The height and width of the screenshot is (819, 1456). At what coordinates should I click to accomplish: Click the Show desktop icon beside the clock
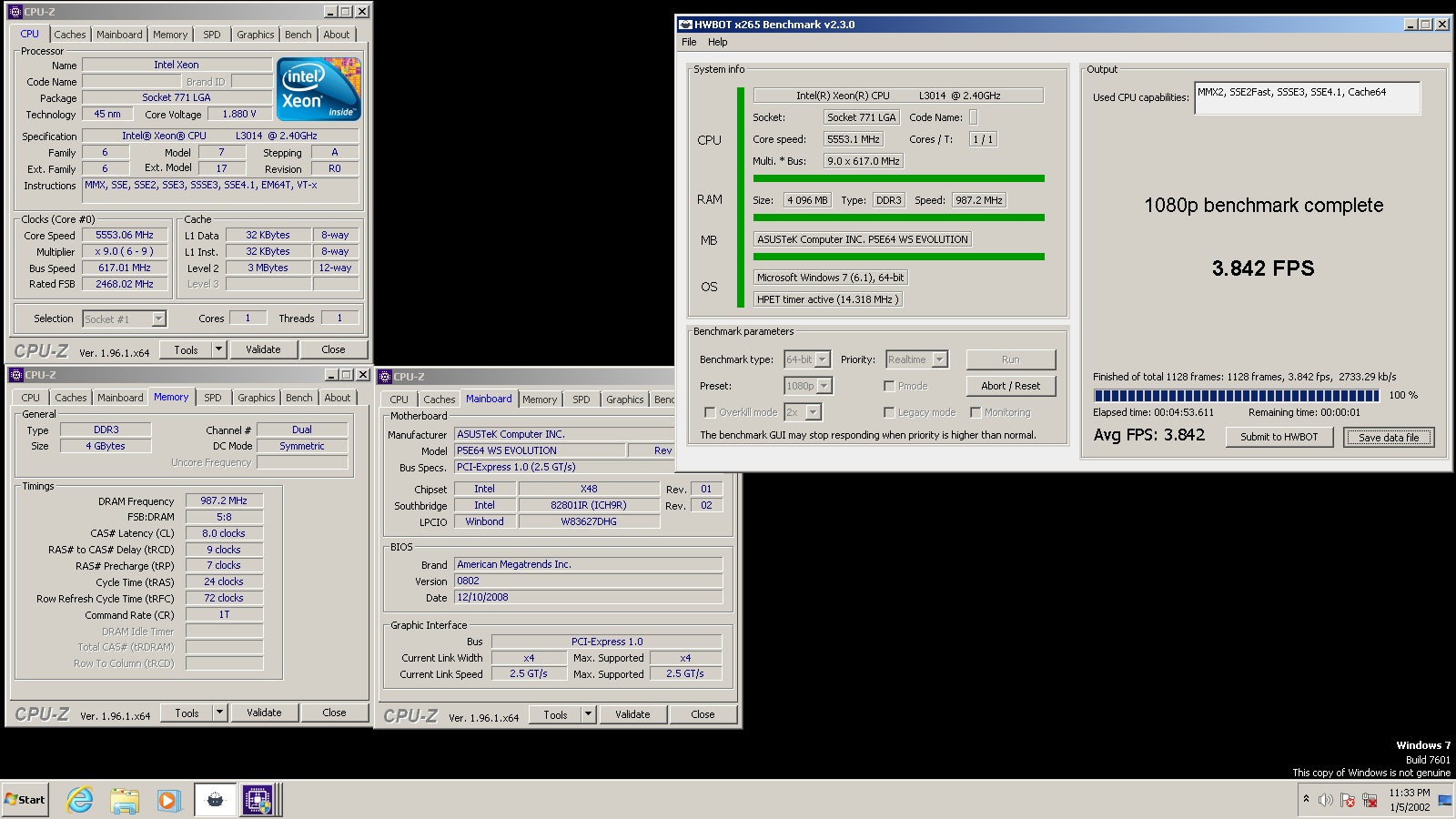pyautogui.click(x=1444, y=800)
